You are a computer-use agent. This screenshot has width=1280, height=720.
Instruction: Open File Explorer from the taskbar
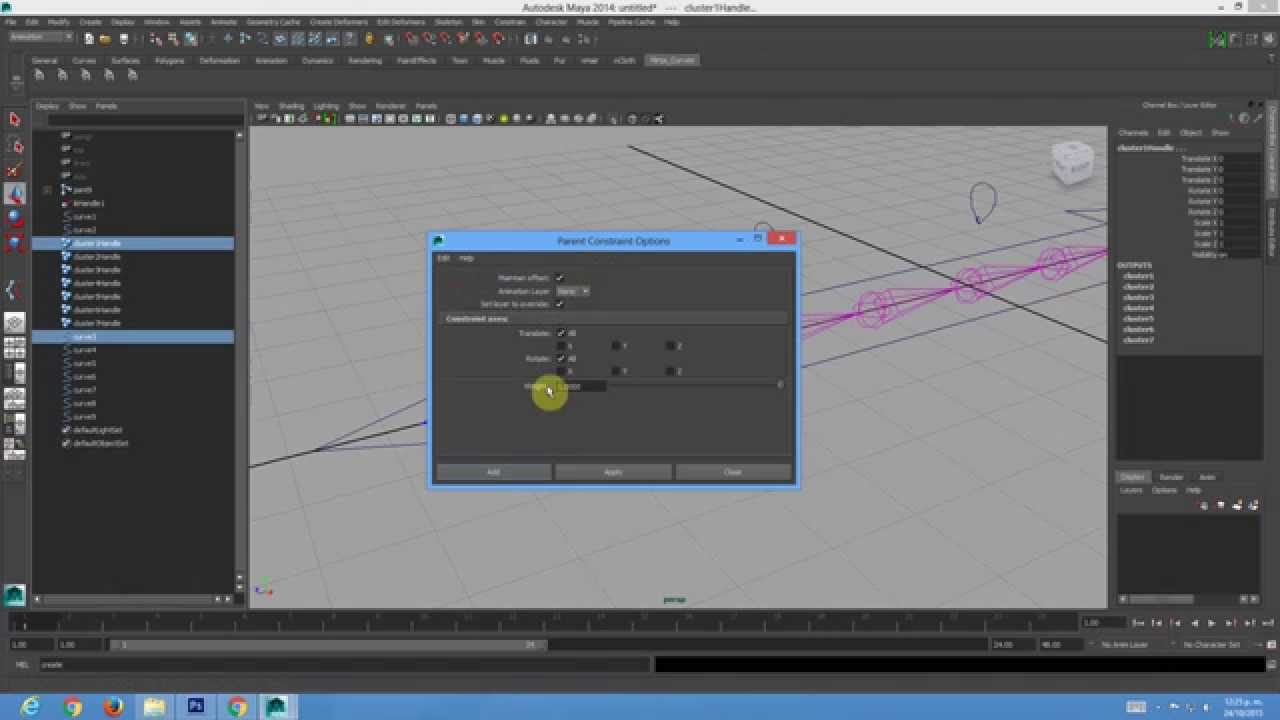(154, 706)
